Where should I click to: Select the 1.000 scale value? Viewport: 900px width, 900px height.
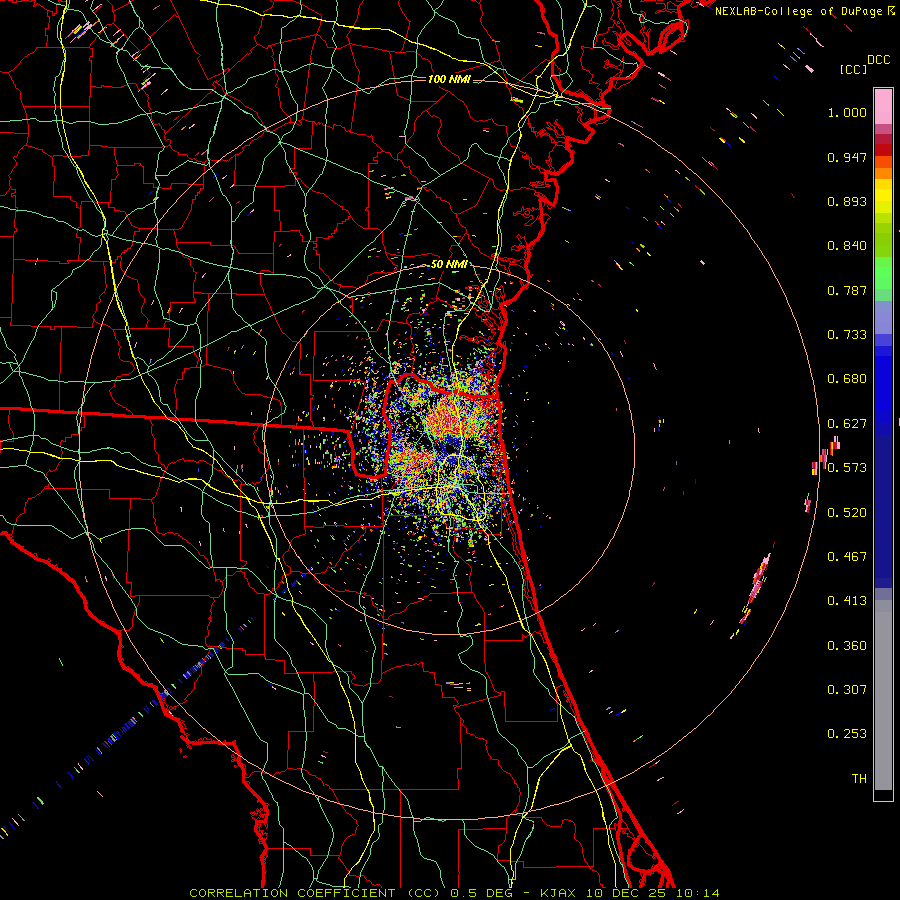click(847, 112)
